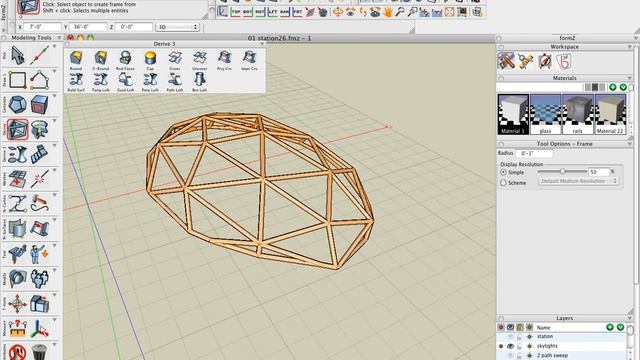Open the Derive 3 palette menu triangle
The width and height of the screenshot is (640, 360).
[262, 44]
